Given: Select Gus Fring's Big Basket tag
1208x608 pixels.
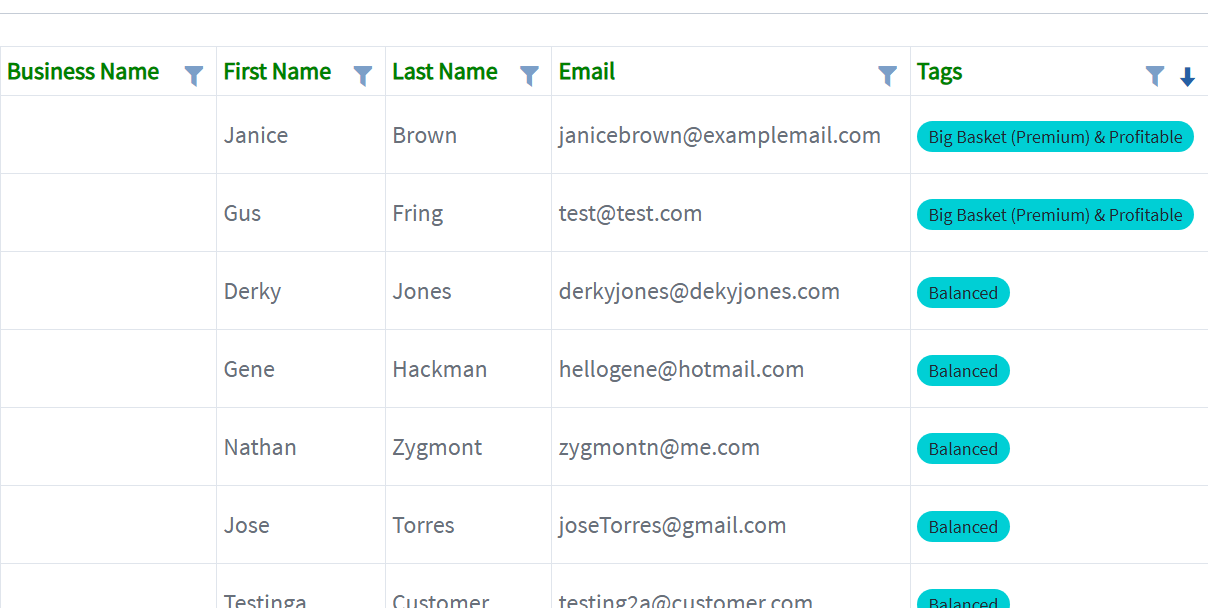Looking at the screenshot, I should pos(1055,215).
